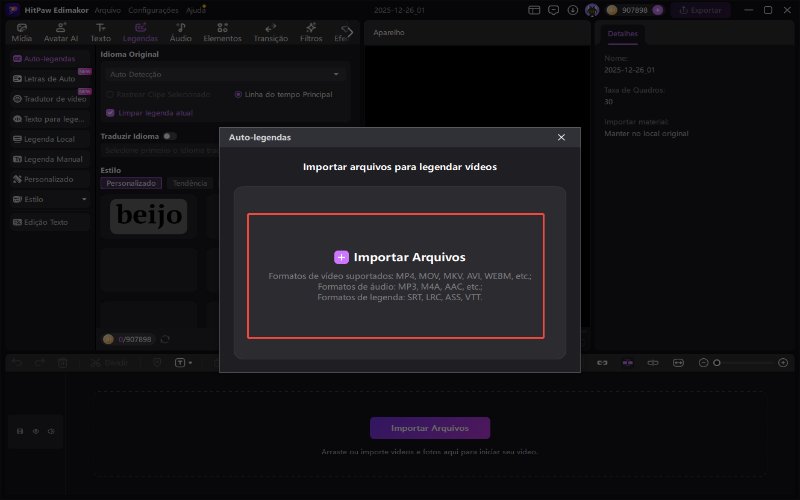Click the purple button beside the 907898 balance
This screenshot has height=500, width=800.
[x=658, y=10]
